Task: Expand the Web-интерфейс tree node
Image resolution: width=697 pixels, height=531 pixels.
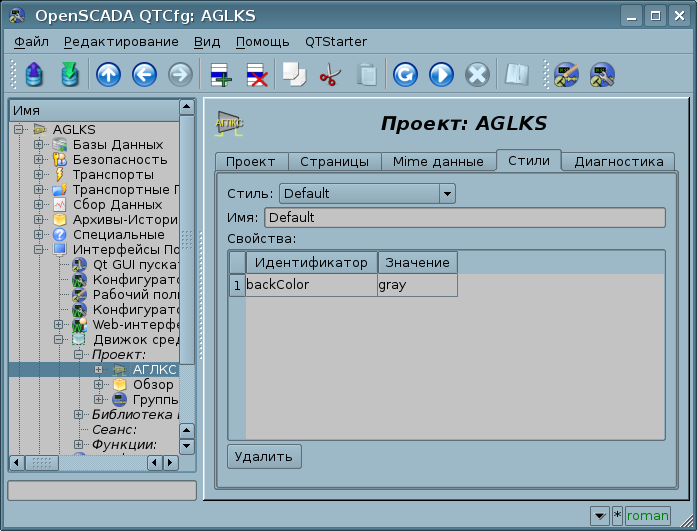Action: point(59,325)
